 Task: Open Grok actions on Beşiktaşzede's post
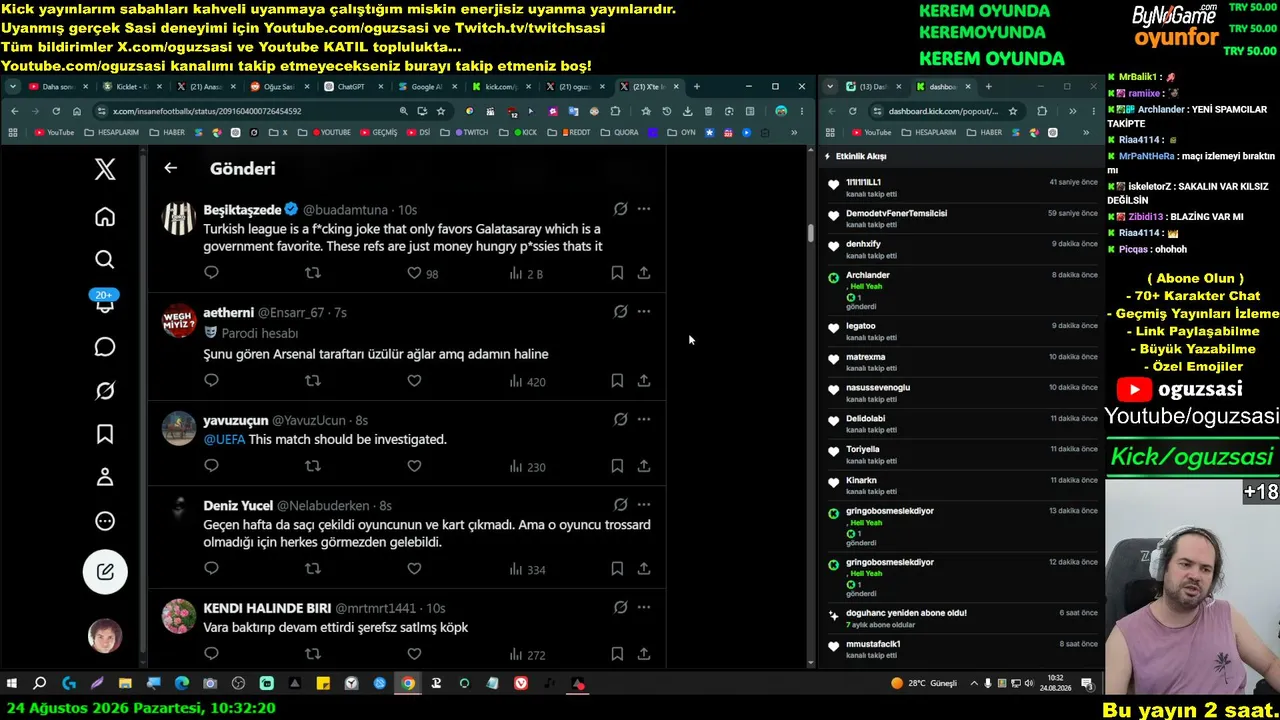620,209
